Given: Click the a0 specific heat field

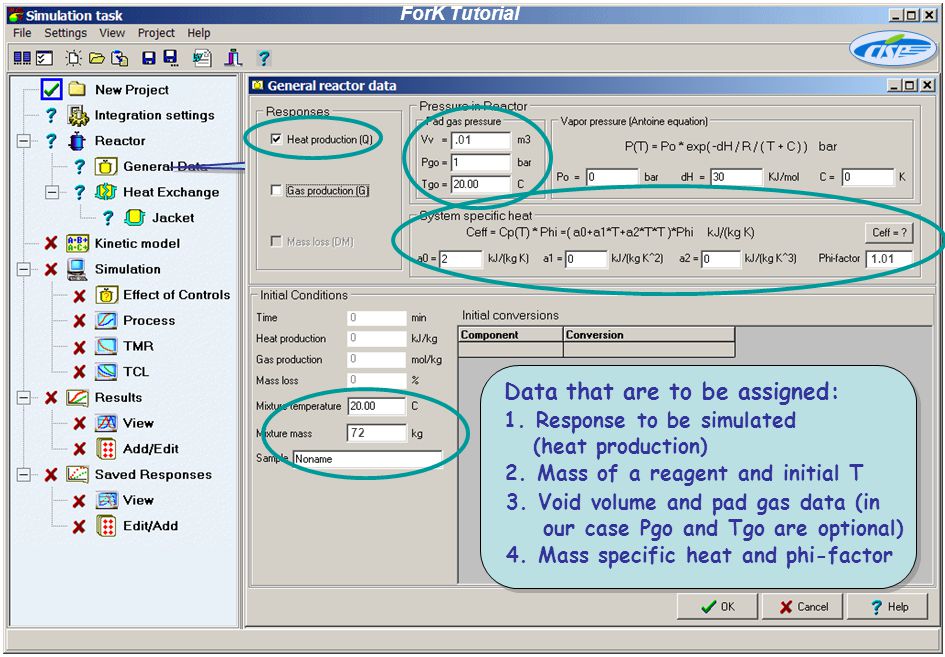Looking at the screenshot, I should [461, 259].
